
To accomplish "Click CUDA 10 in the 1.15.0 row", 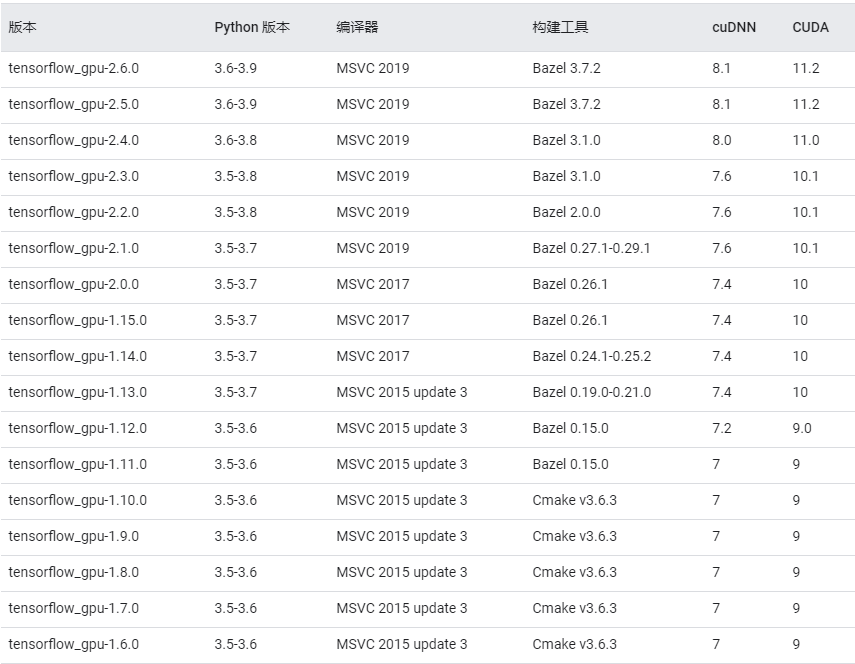I will pyautogui.click(x=800, y=320).
